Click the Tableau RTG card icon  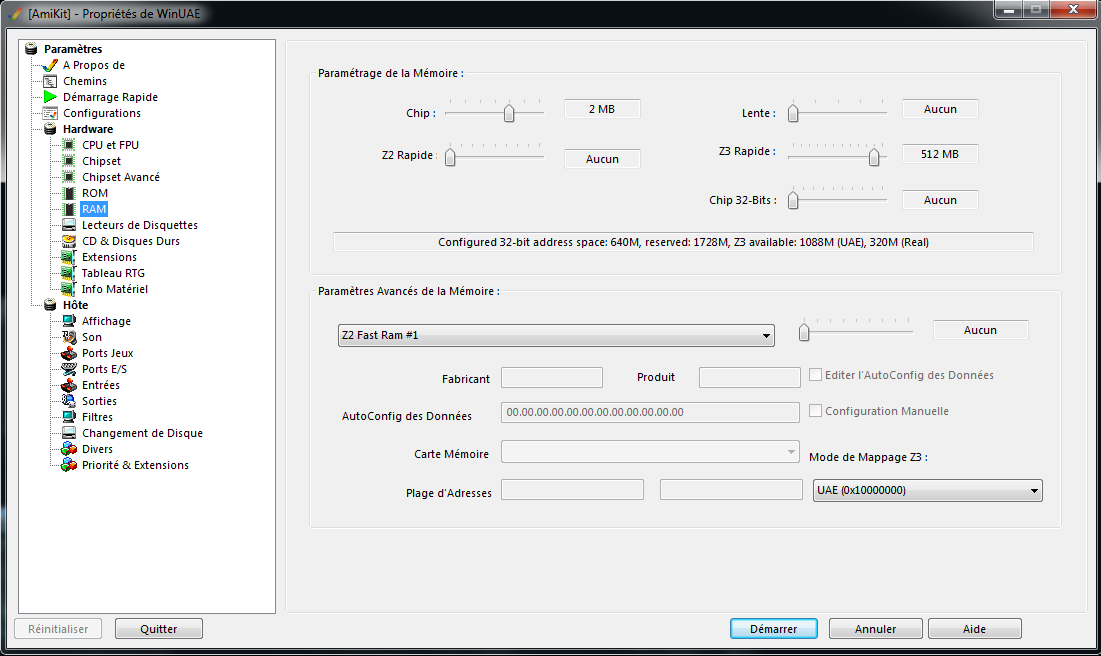click(69, 273)
